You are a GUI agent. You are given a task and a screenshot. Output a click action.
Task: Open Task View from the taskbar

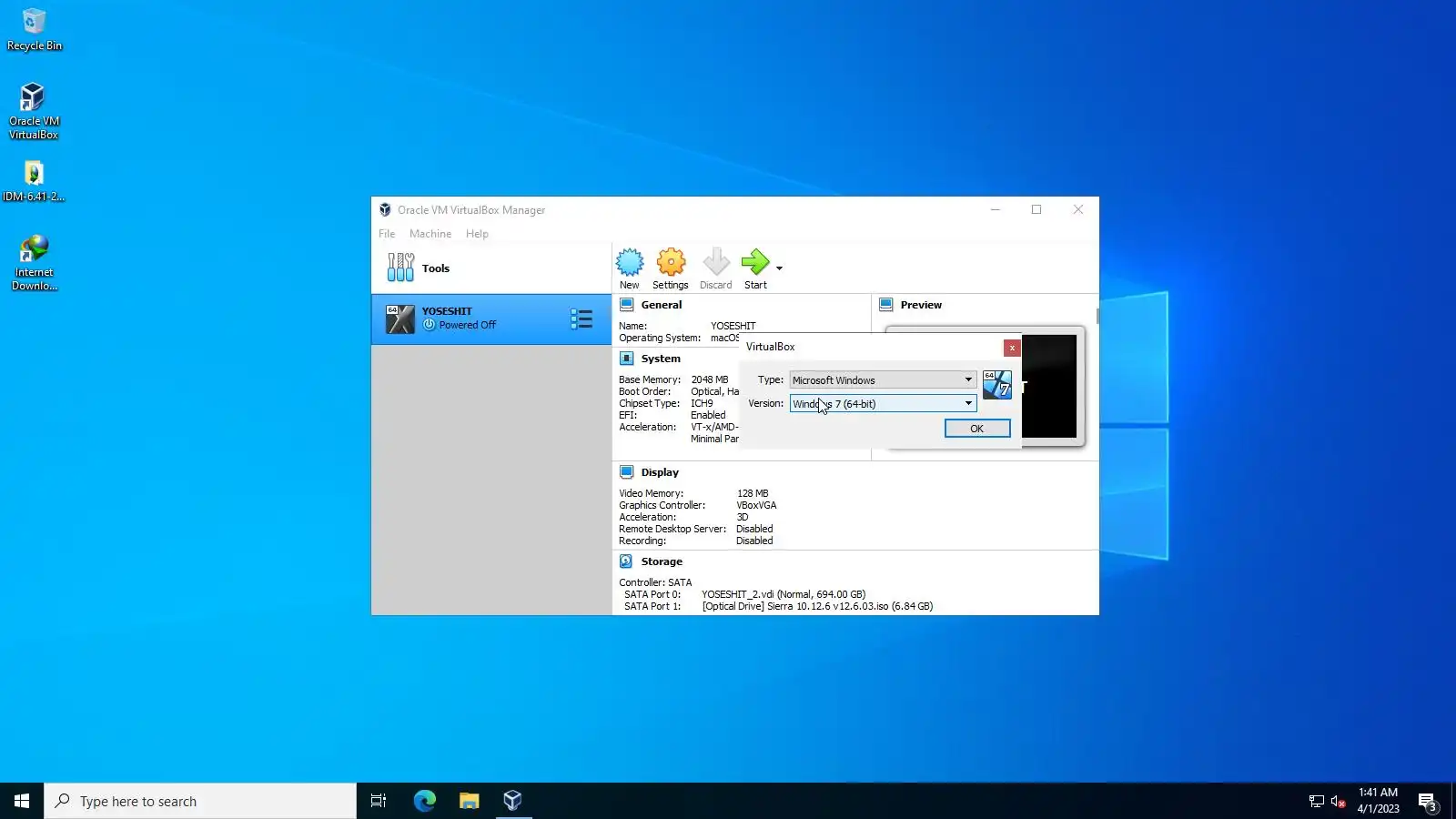coord(379,801)
